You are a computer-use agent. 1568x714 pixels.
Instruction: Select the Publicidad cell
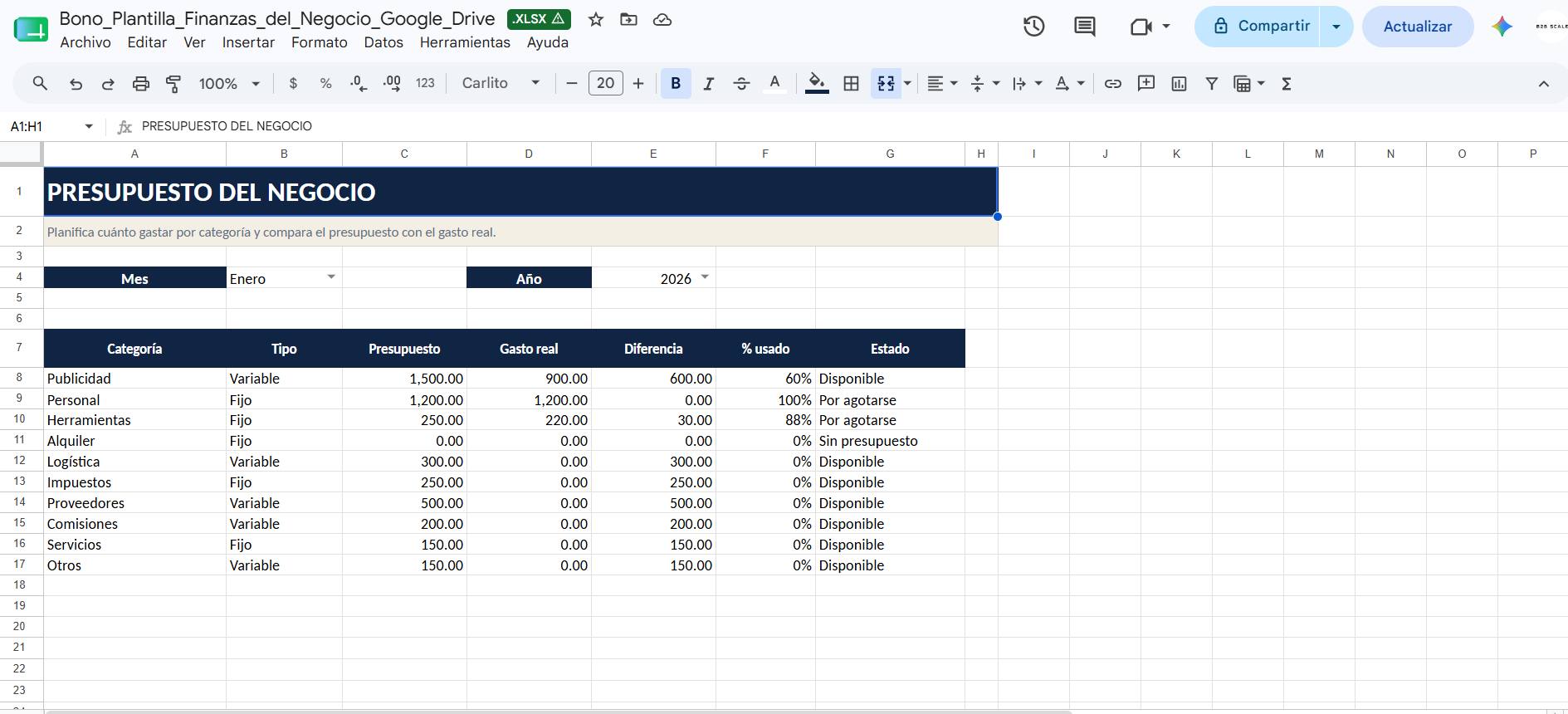(134, 378)
